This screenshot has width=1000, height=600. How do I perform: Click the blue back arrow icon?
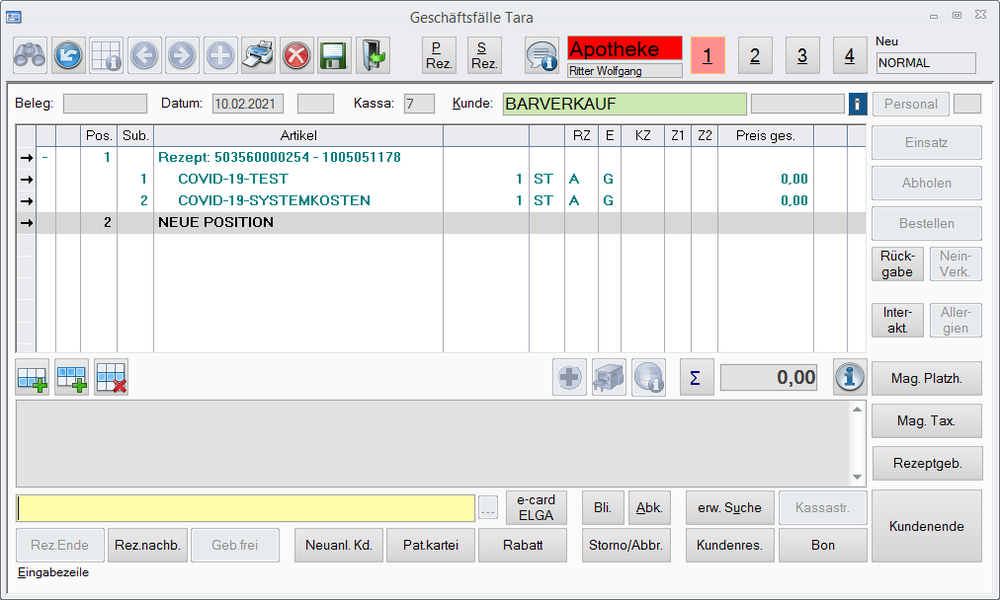coord(68,55)
